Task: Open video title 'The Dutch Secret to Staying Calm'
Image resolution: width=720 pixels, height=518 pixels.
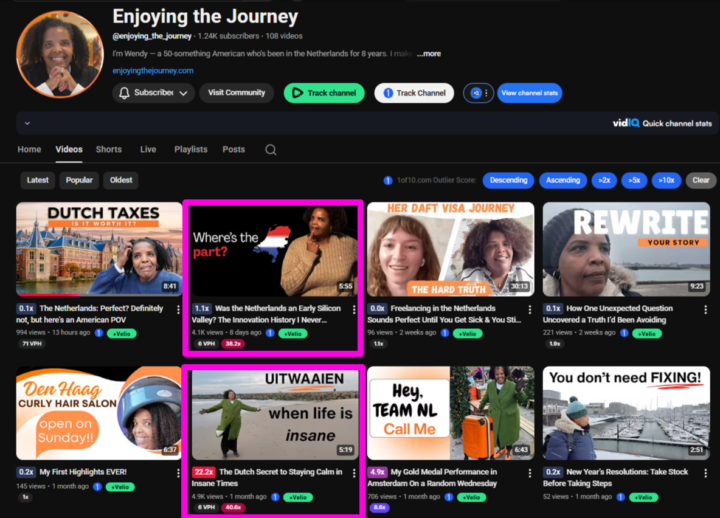Action: click(x=267, y=478)
